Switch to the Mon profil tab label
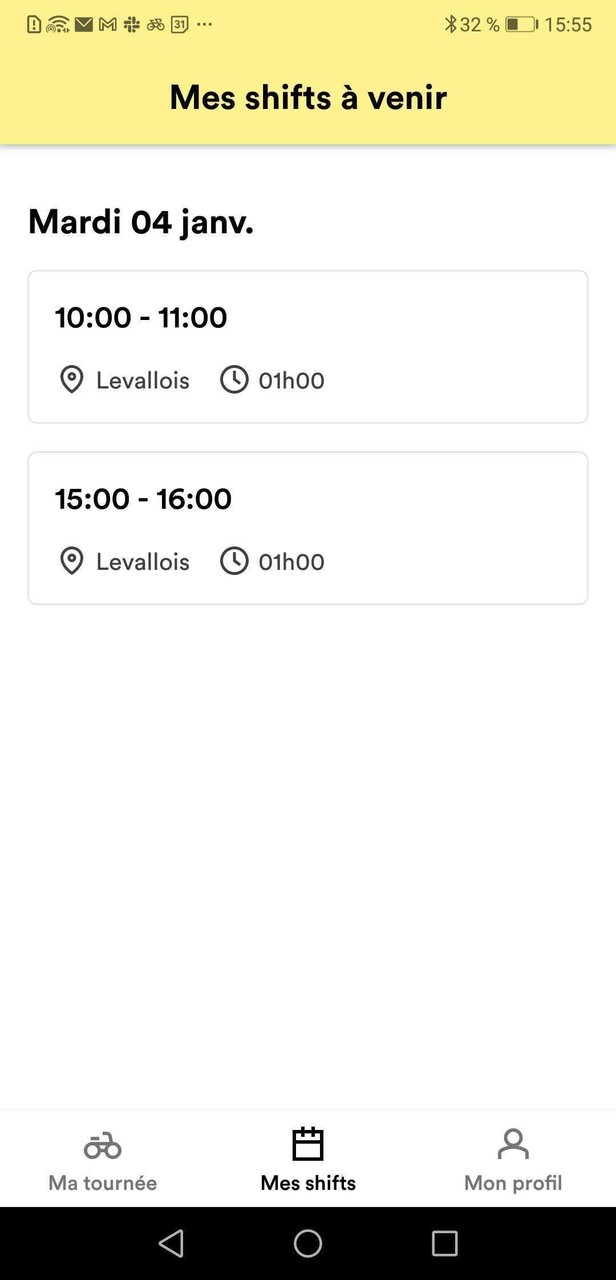The image size is (616, 1280). [x=513, y=1183]
